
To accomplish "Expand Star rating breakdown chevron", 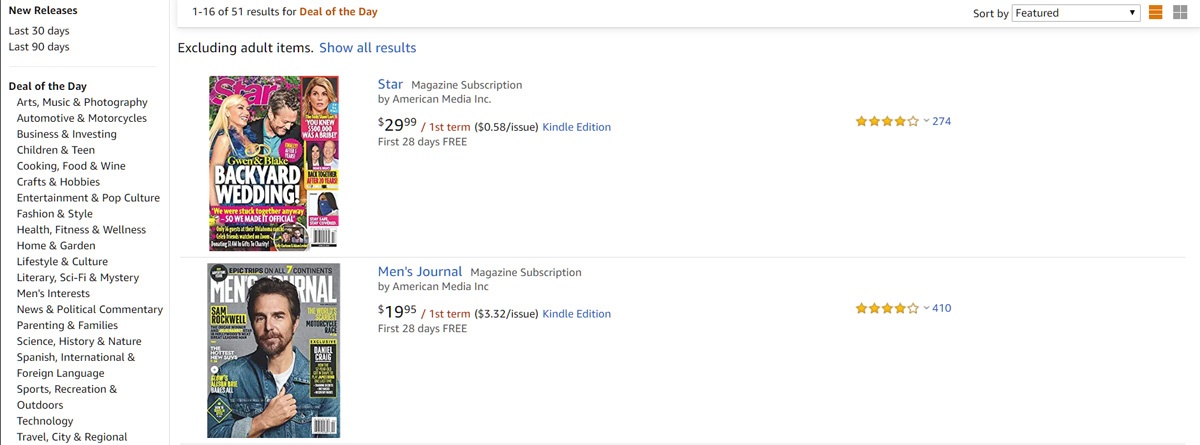I will 926,121.
